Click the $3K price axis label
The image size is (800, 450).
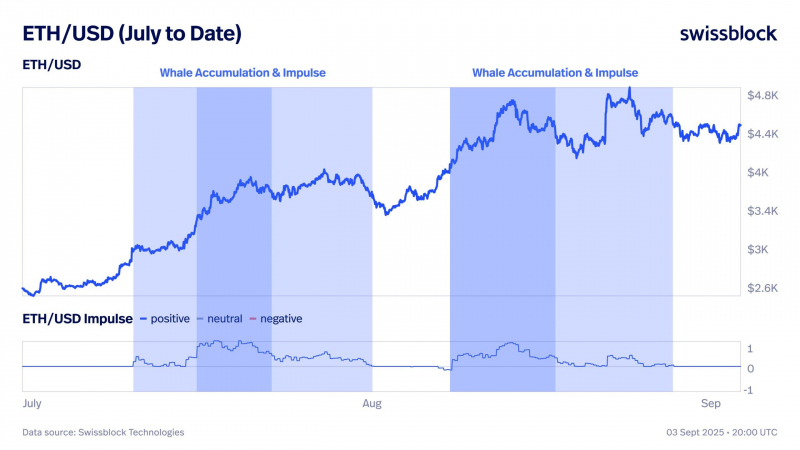[x=758, y=249]
